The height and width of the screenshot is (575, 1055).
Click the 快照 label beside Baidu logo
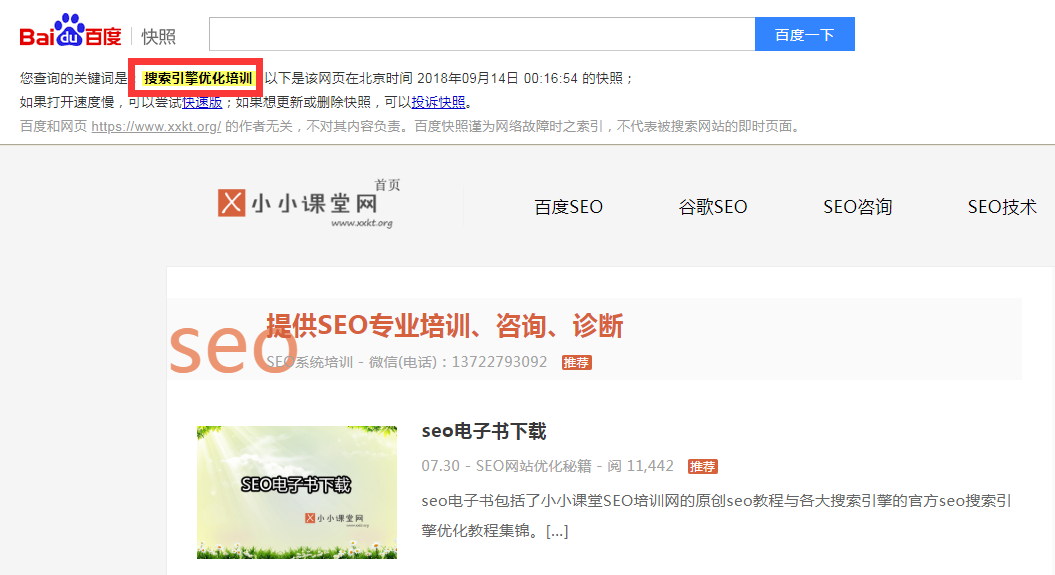159,36
